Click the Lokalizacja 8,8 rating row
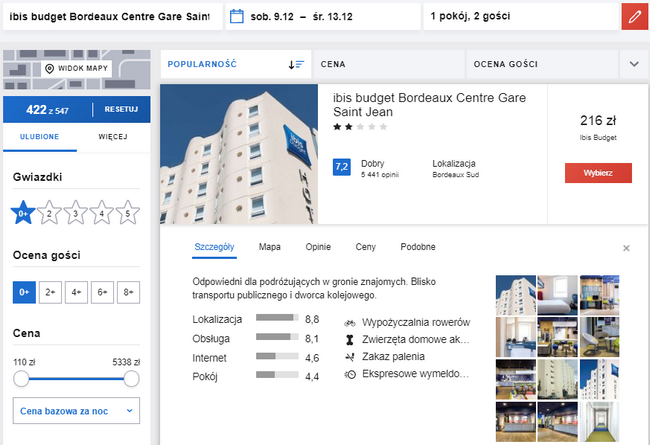Image resolution: width=650 pixels, height=445 pixels. tap(256, 319)
